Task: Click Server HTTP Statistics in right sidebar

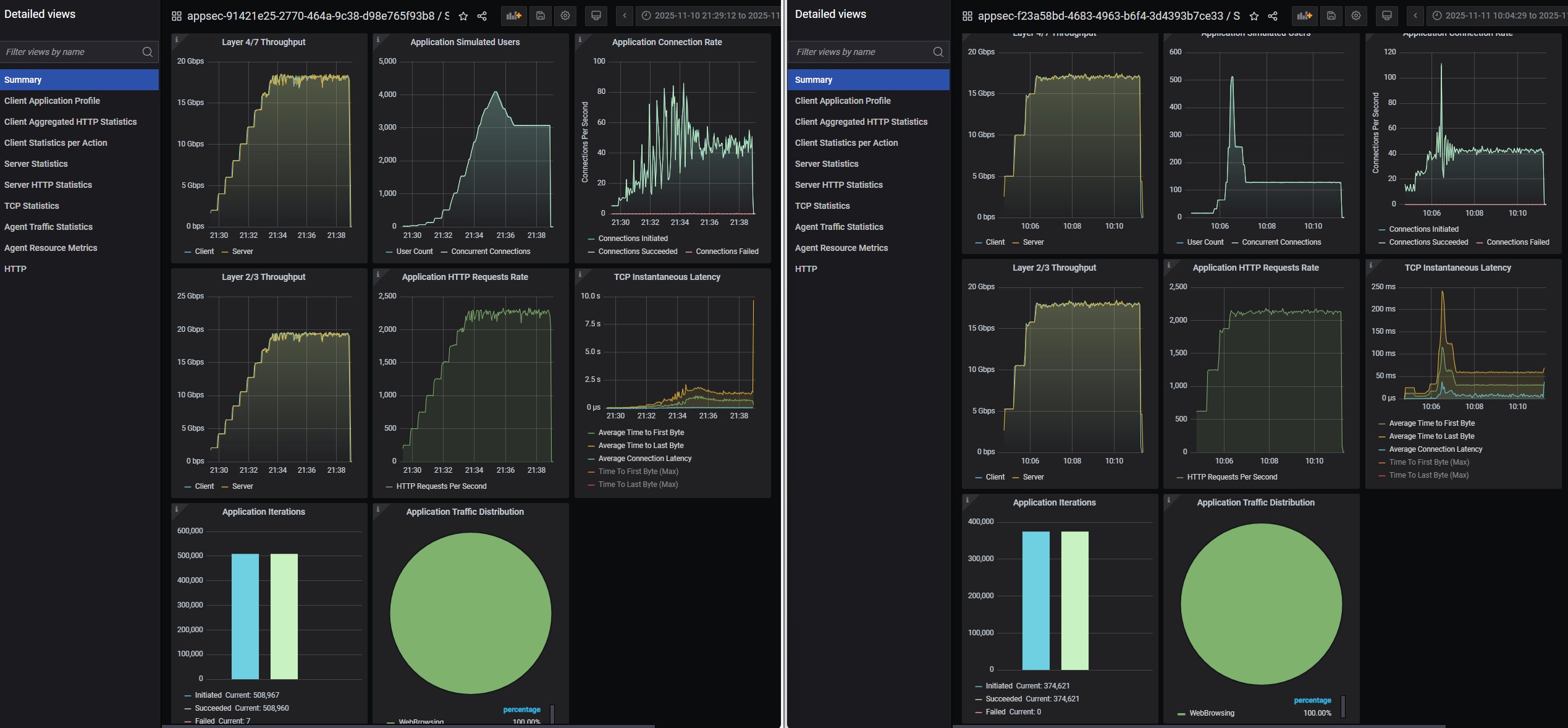Action: (x=838, y=185)
